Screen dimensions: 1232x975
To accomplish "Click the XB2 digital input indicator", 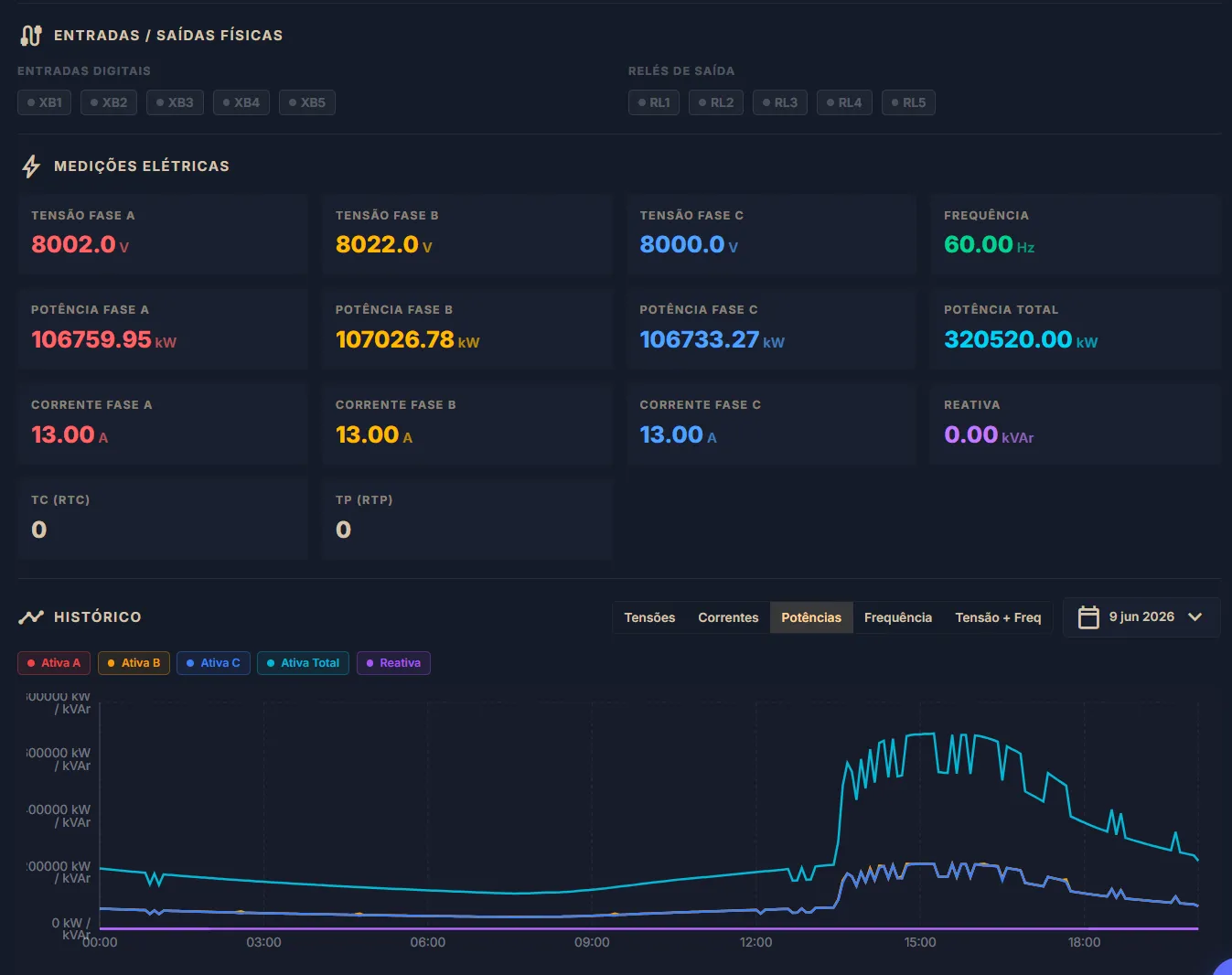I will [x=109, y=102].
